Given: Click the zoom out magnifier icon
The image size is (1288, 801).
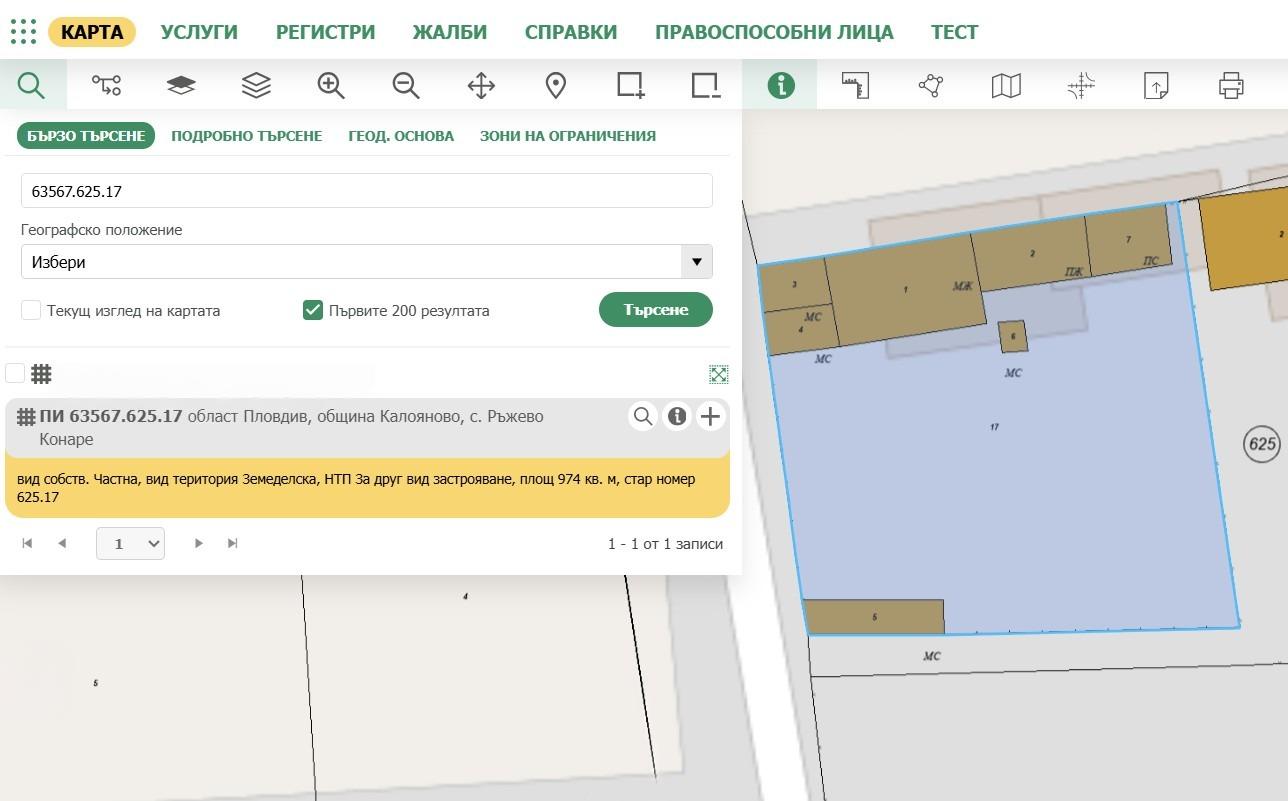Looking at the screenshot, I should click(x=406, y=85).
